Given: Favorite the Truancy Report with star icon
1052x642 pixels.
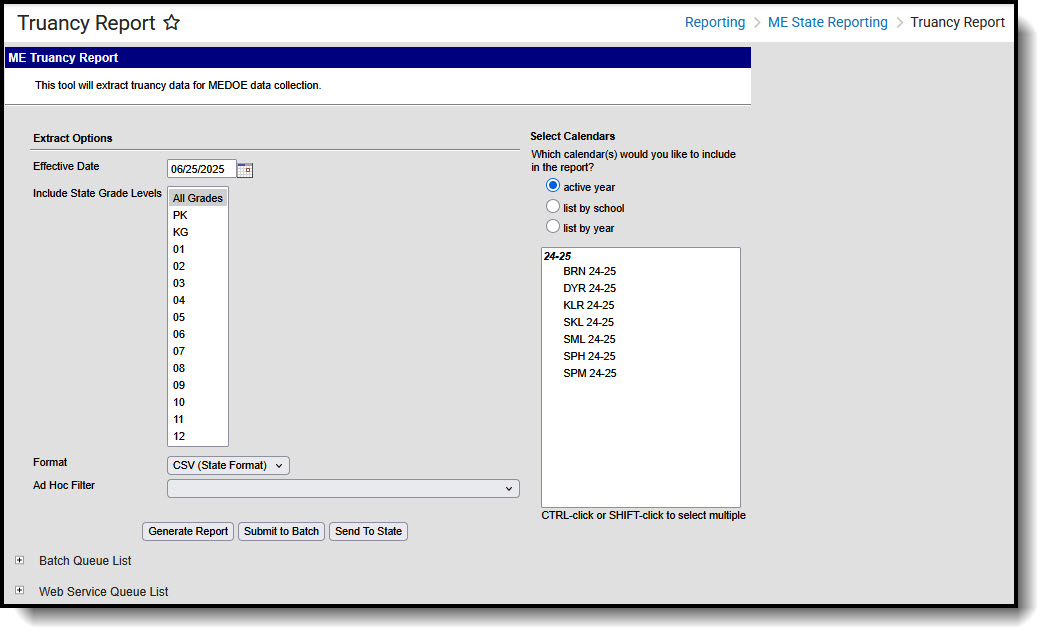Looking at the screenshot, I should [172, 23].
